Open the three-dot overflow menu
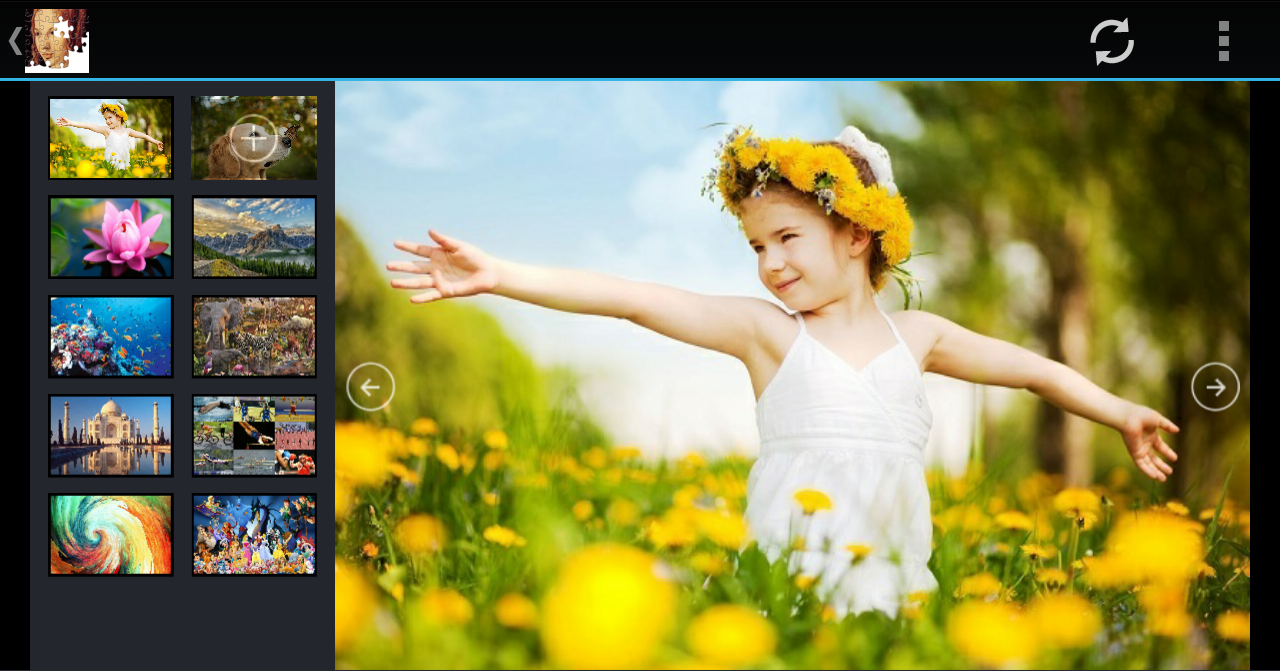Viewport: 1280px width, 671px height. 1223,41
